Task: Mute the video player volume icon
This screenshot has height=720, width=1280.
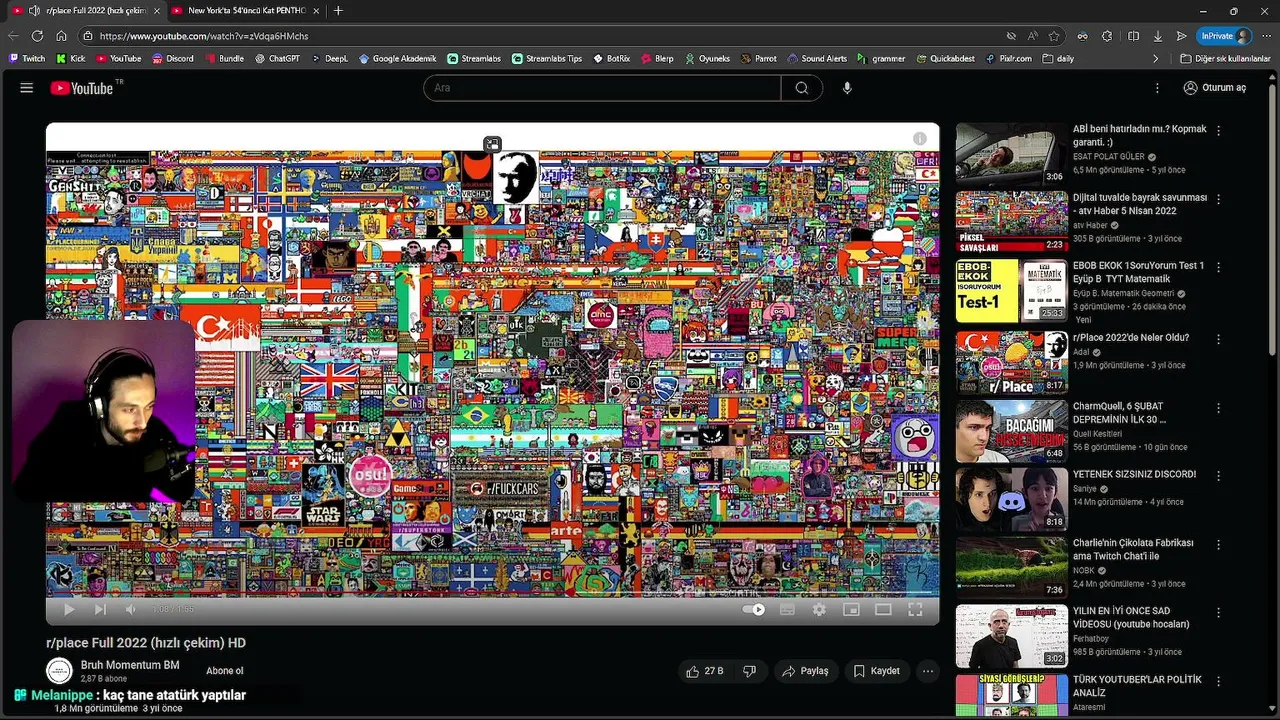Action: (130, 609)
